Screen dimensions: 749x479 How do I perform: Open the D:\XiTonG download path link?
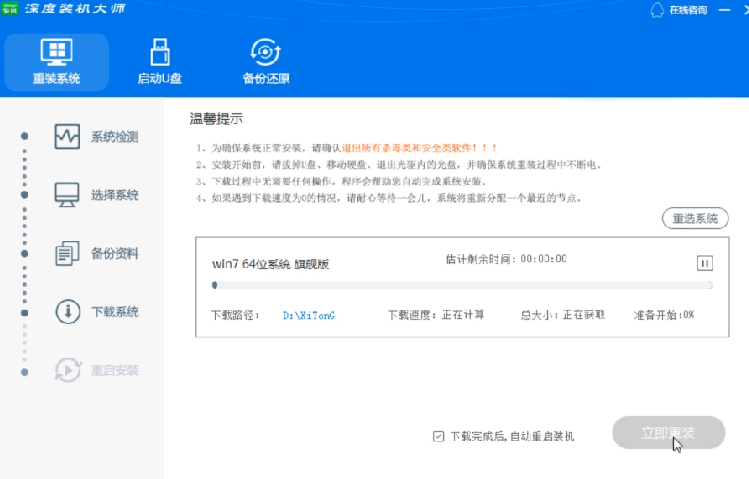coord(308,315)
